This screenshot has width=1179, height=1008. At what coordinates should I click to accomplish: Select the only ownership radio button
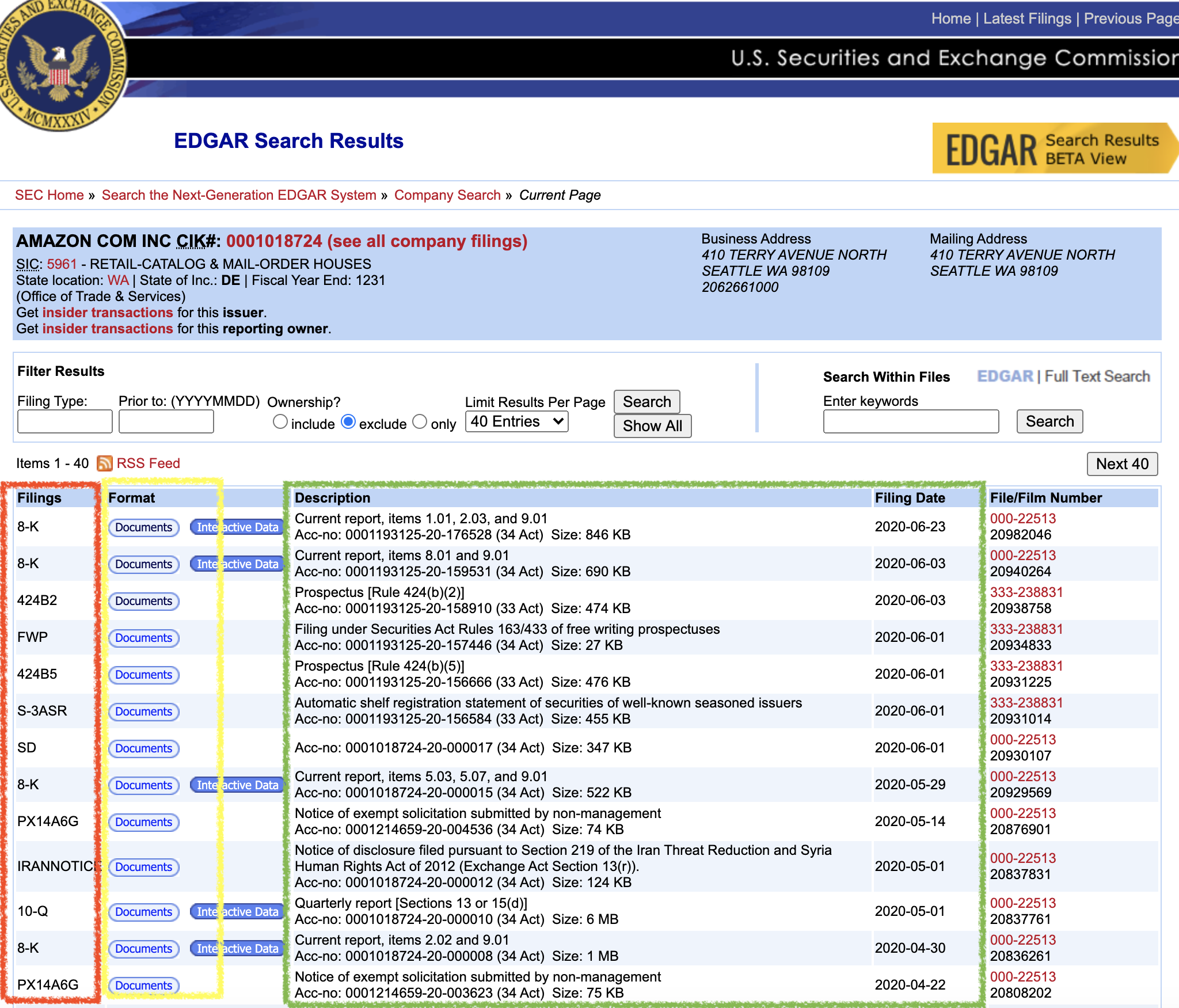(420, 422)
